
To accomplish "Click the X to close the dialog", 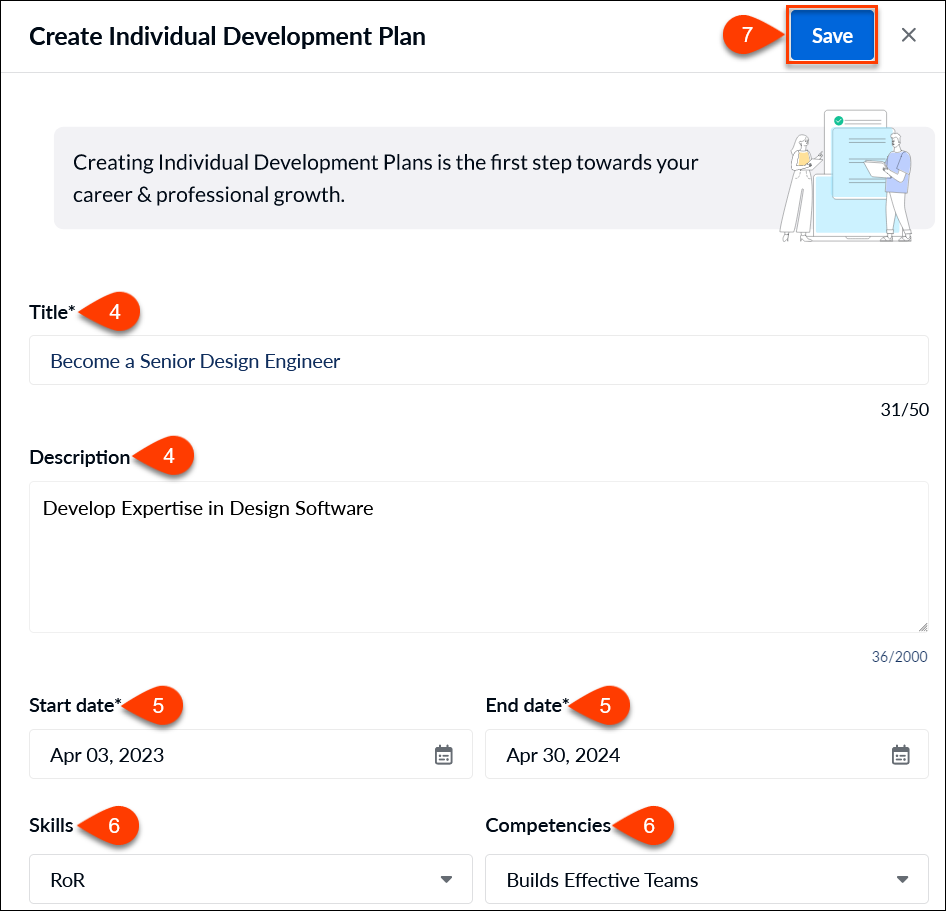I will 908,35.
